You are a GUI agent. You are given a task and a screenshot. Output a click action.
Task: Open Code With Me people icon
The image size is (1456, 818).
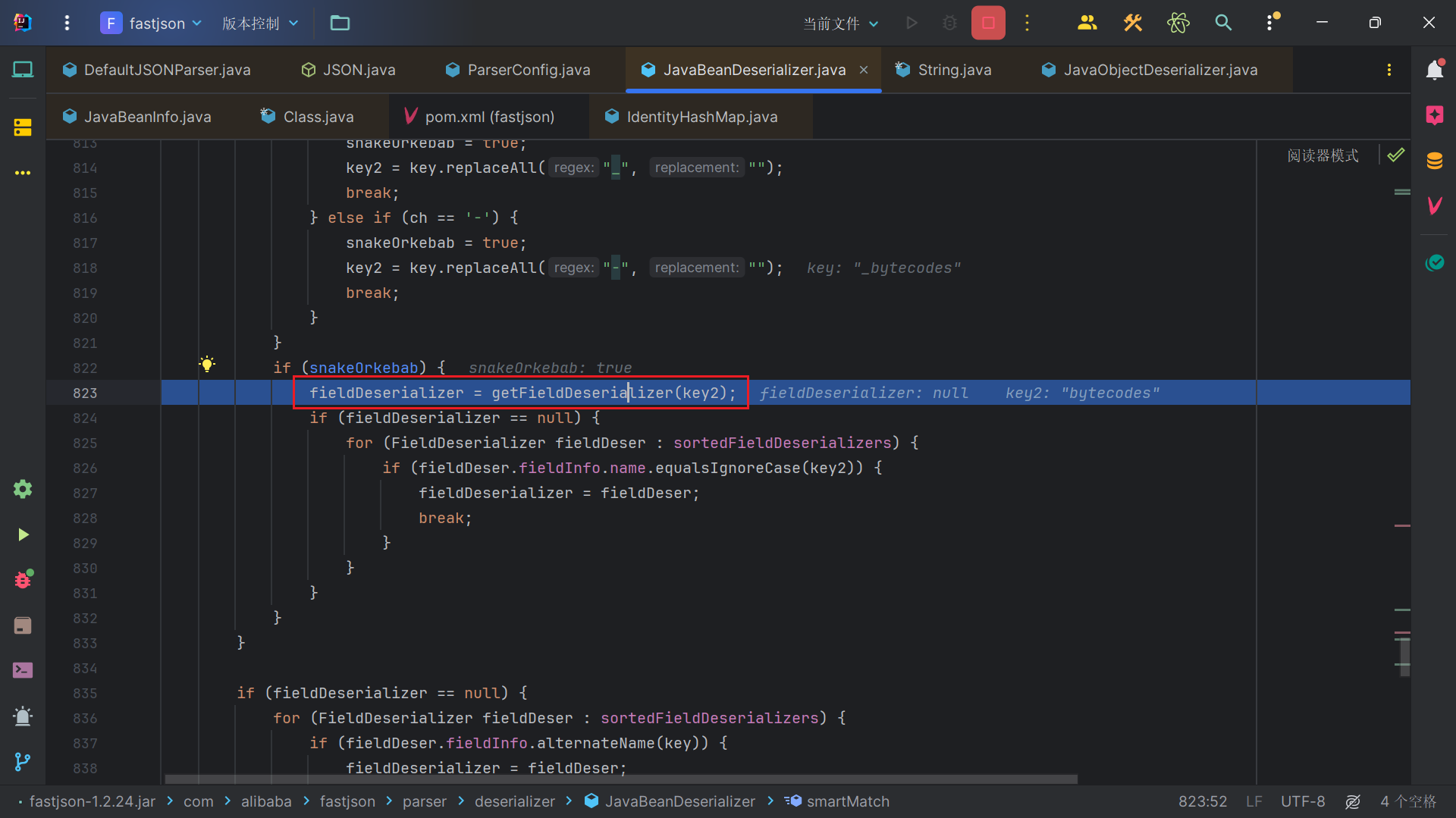tap(1087, 23)
